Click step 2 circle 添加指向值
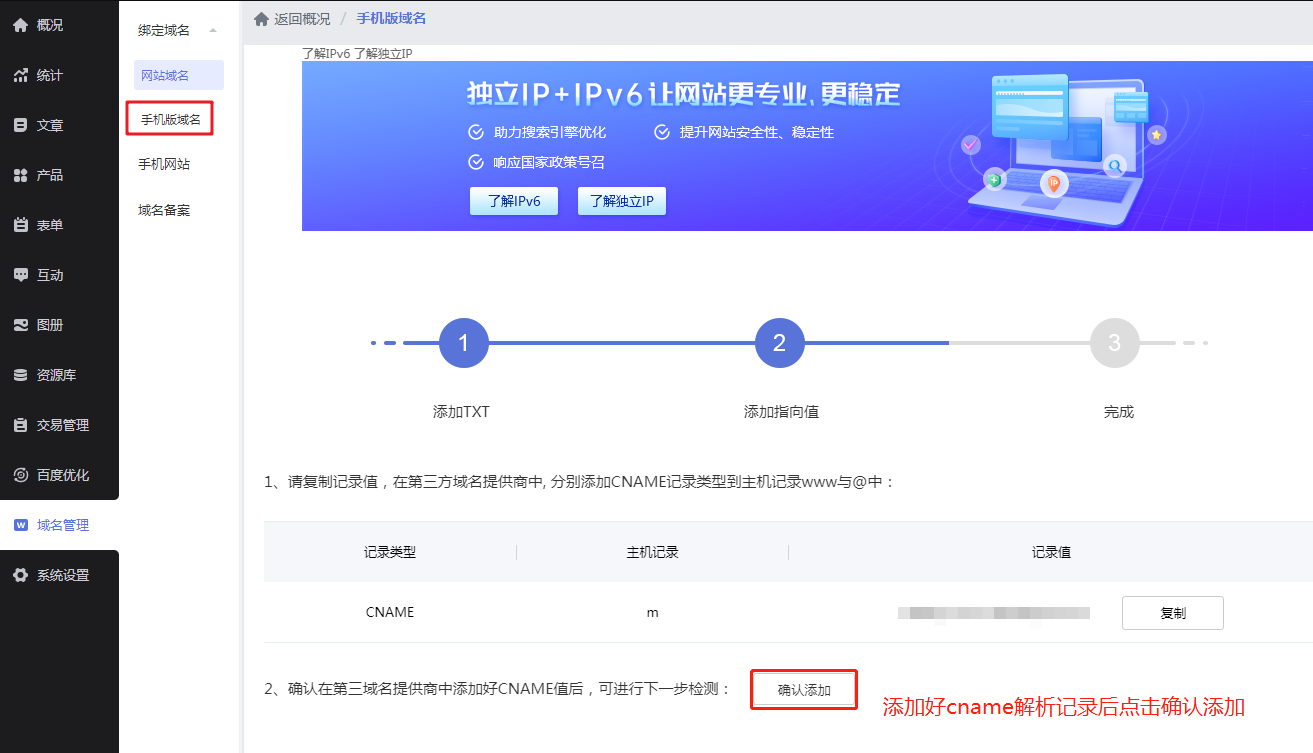 779,343
